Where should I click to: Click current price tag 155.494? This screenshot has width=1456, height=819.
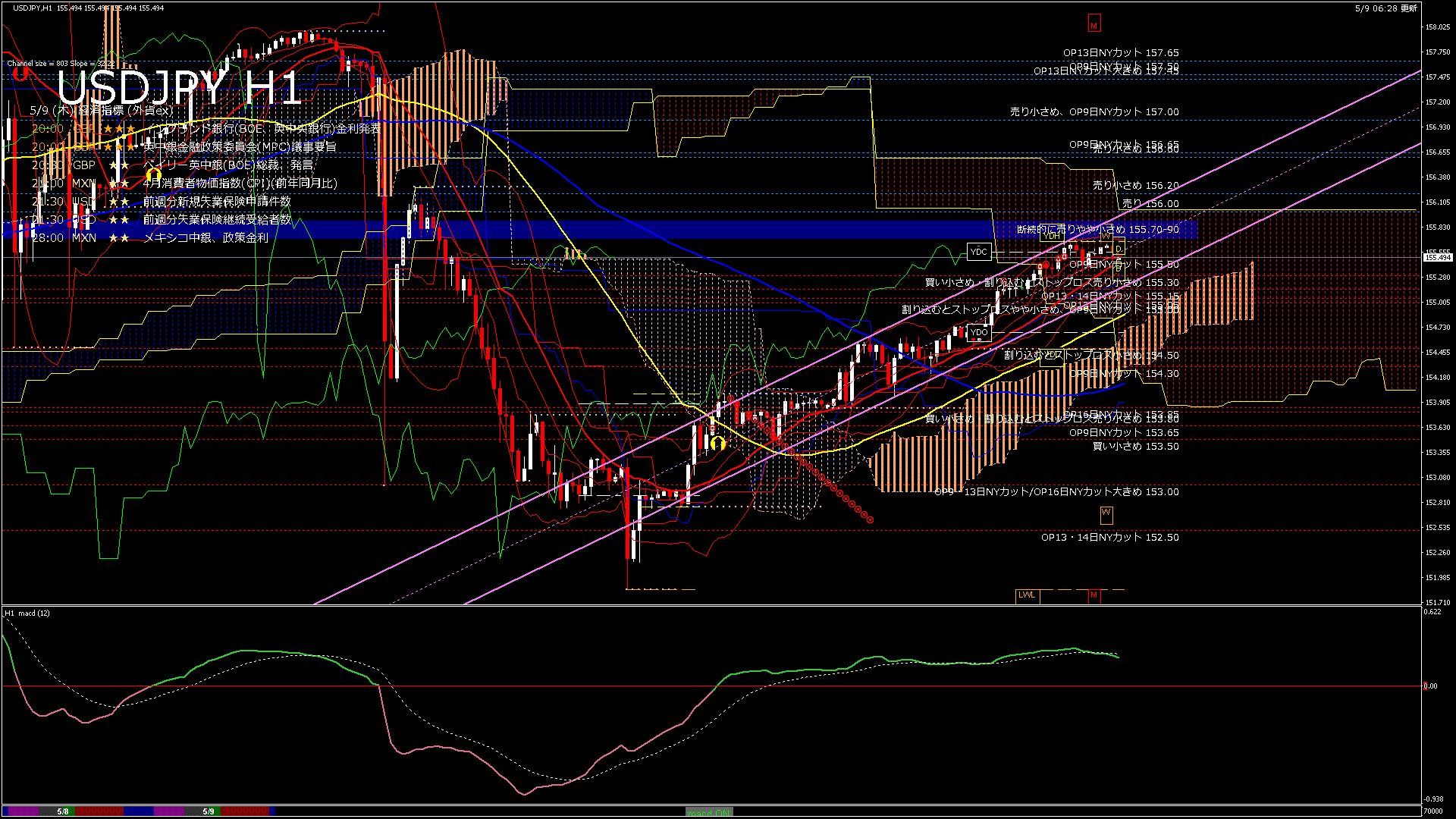pyautogui.click(x=1437, y=258)
